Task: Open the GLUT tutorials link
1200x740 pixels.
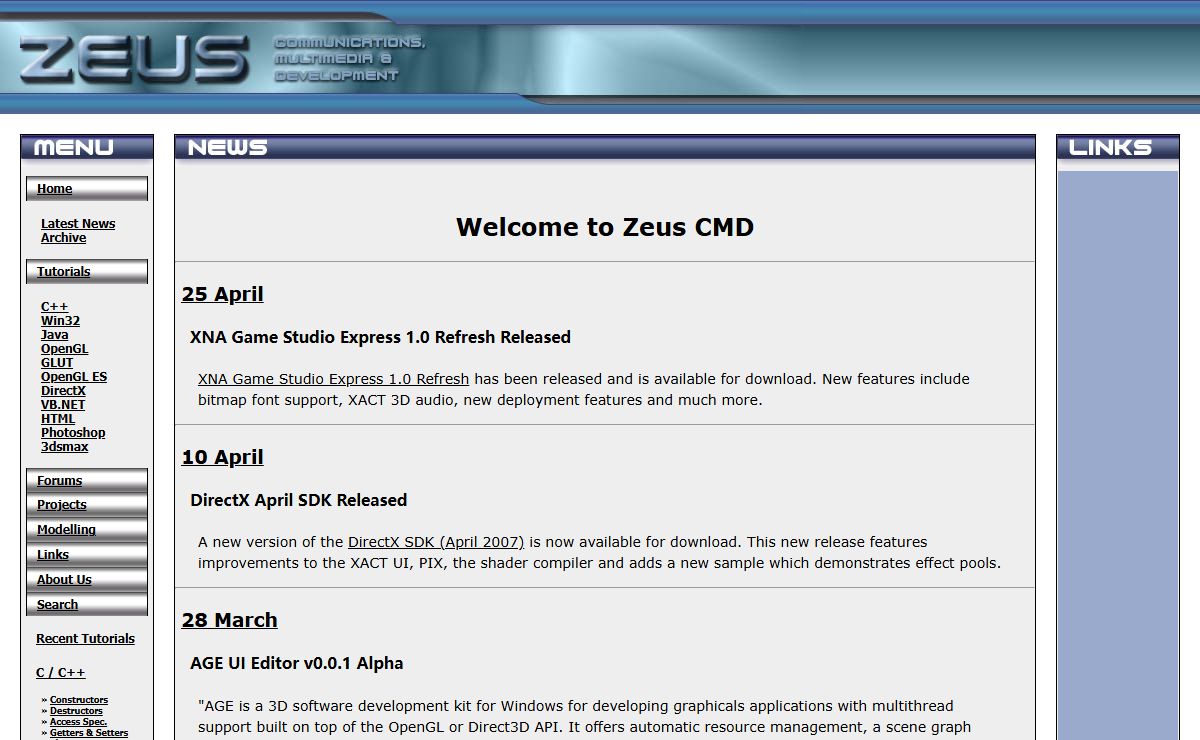Action: click(57, 363)
